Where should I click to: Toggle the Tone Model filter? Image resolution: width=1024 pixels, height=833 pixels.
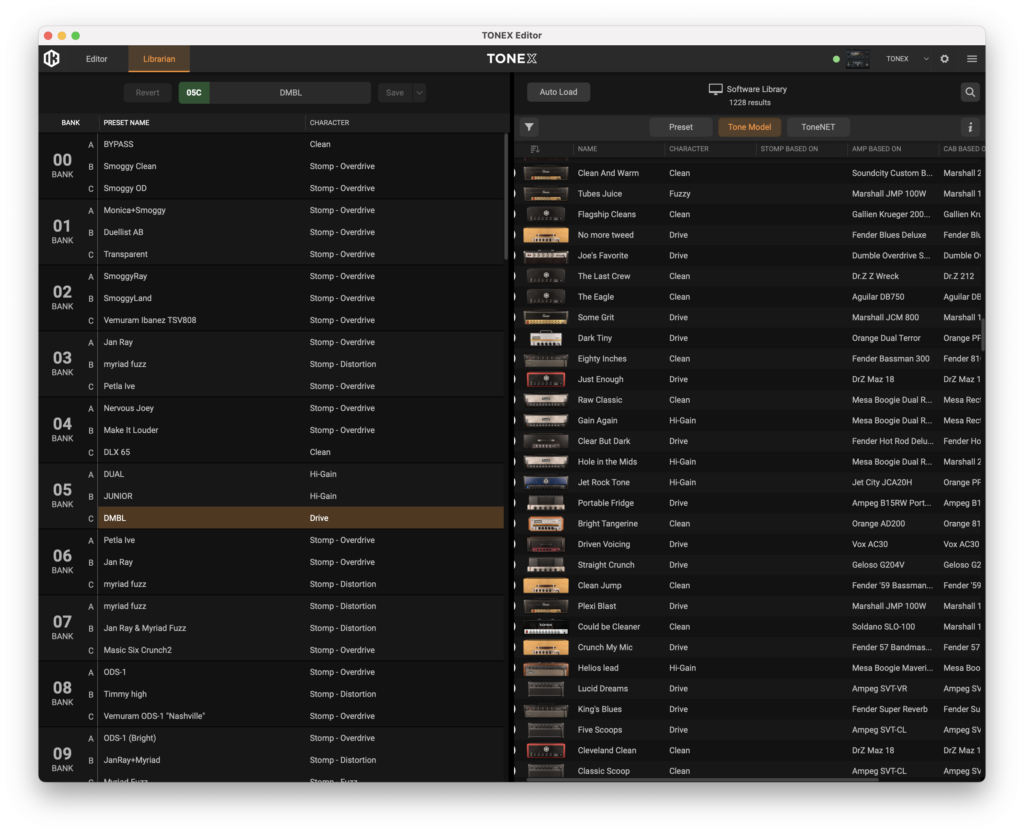pyautogui.click(x=749, y=127)
